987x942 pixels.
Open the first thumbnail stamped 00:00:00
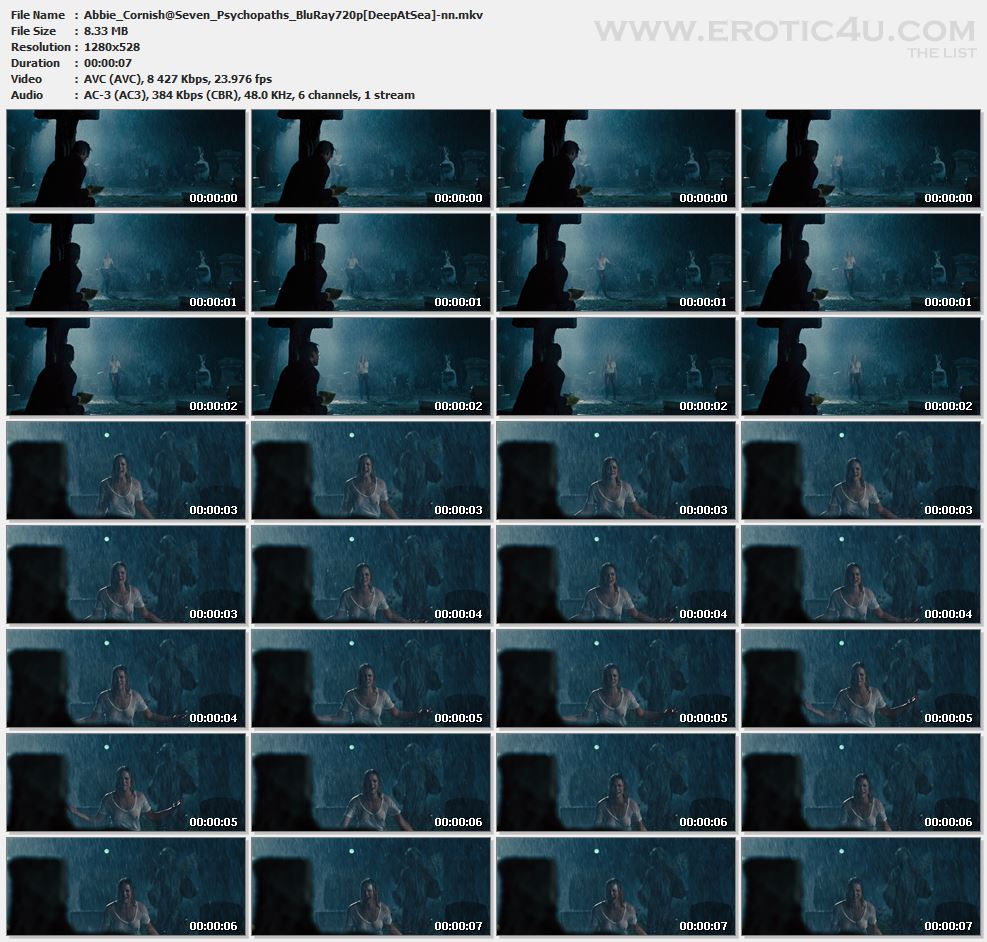[126, 159]
